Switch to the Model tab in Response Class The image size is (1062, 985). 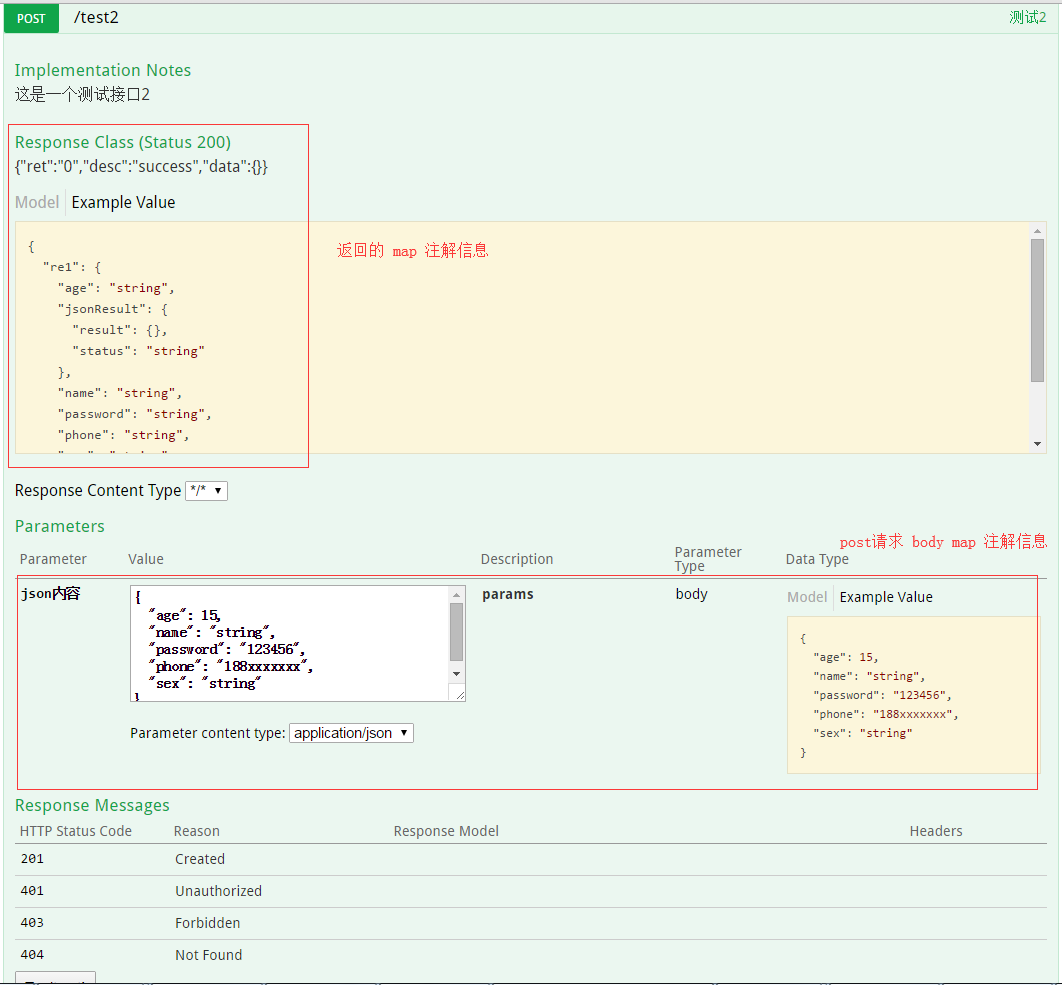pyautogui.click(x=36, y=202)
